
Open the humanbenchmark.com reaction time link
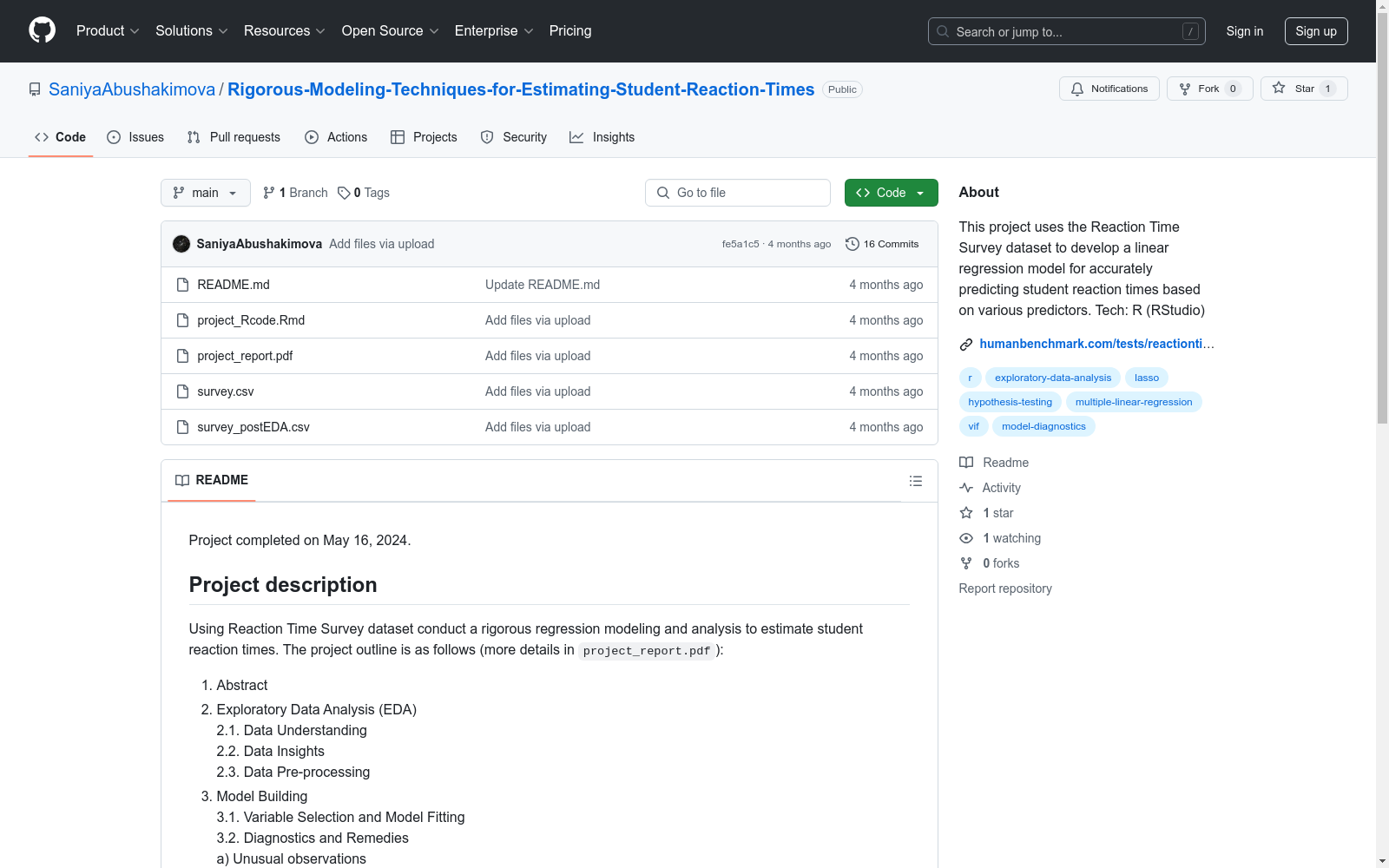1096,344
